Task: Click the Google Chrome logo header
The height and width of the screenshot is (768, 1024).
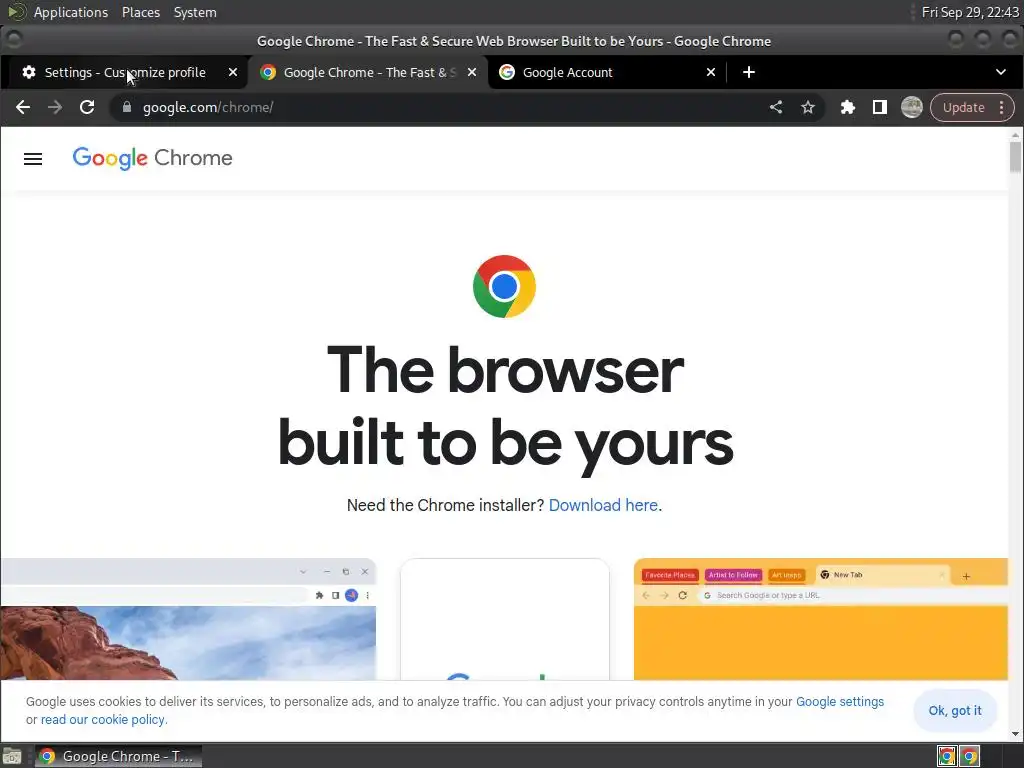Action: 152,158
